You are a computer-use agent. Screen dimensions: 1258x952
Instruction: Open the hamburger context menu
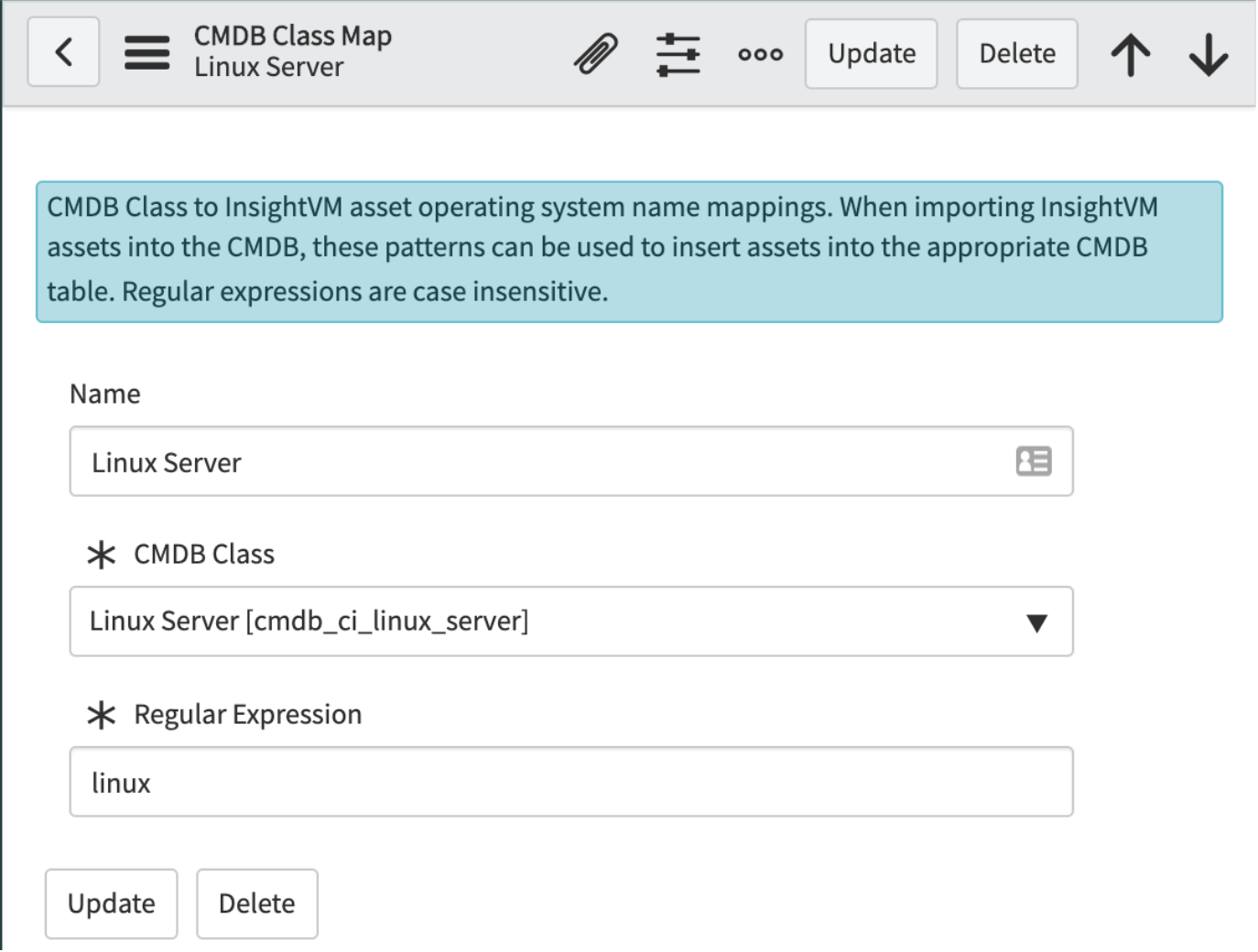146,53
